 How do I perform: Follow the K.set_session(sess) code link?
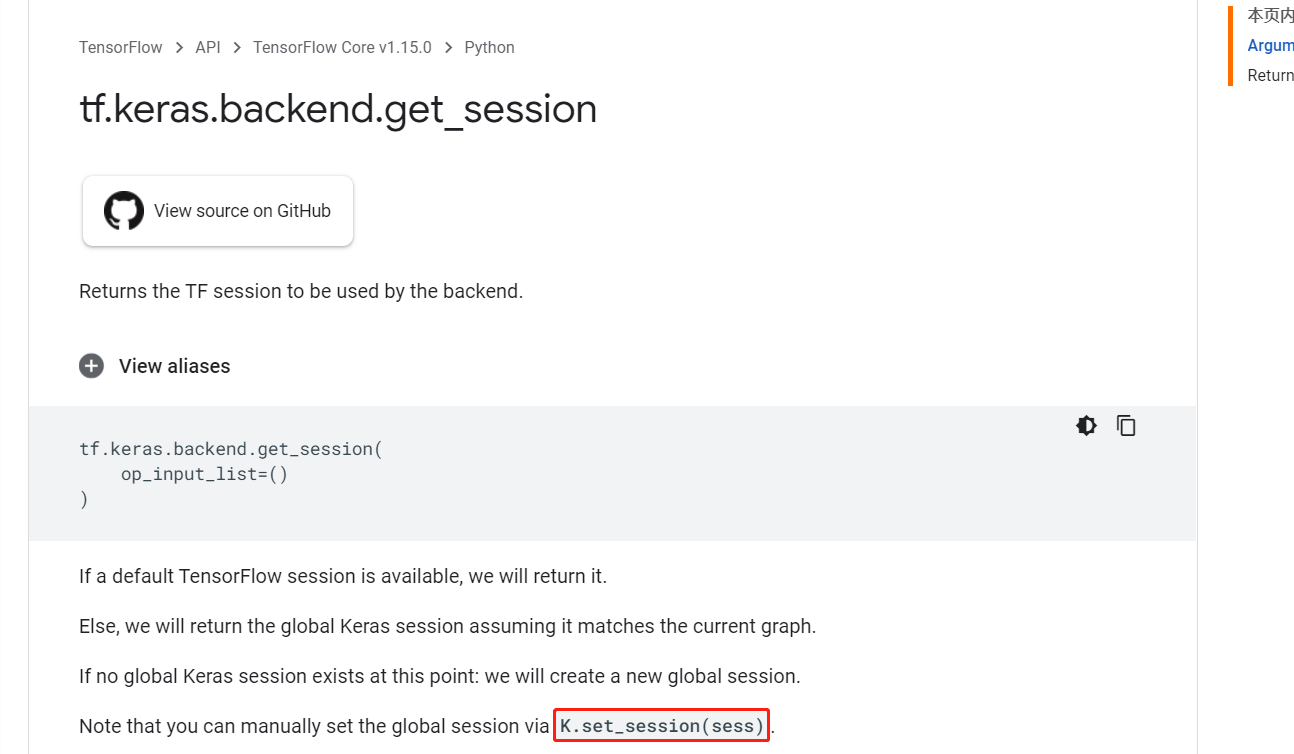pyautogui.click(x=660, y=725)
